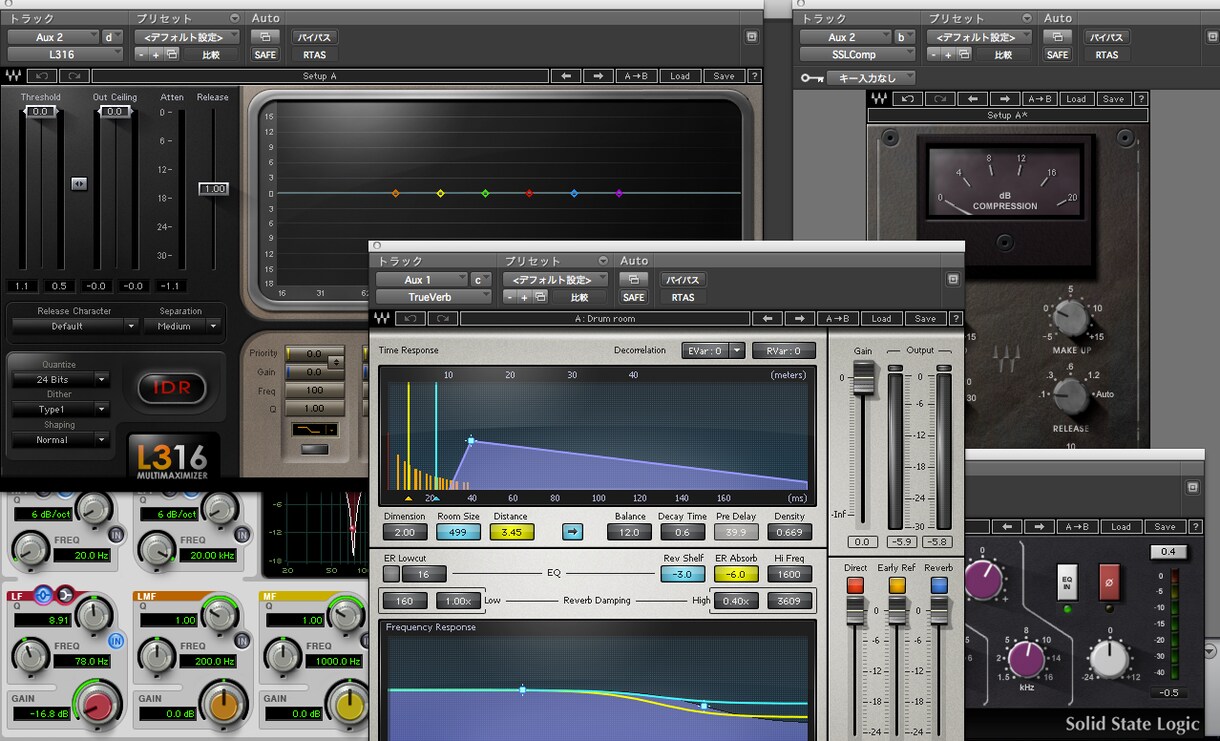Viewport: 1220px width, 741px height.
Task: Go to previous preset arrow in TrueVerb
Action: [767, 319]
